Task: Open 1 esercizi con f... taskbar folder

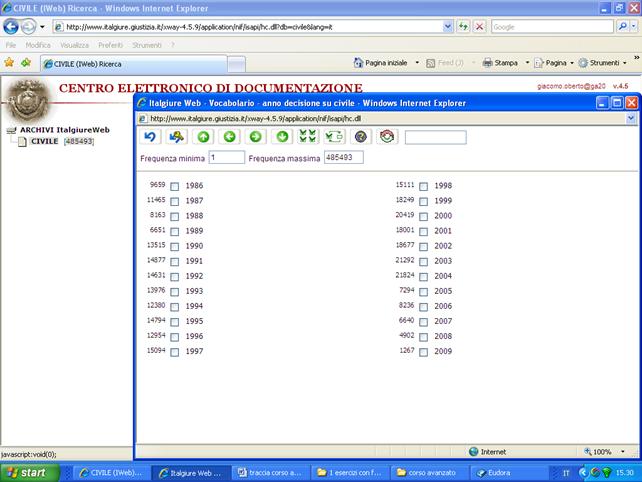Action: coord(349,473)
